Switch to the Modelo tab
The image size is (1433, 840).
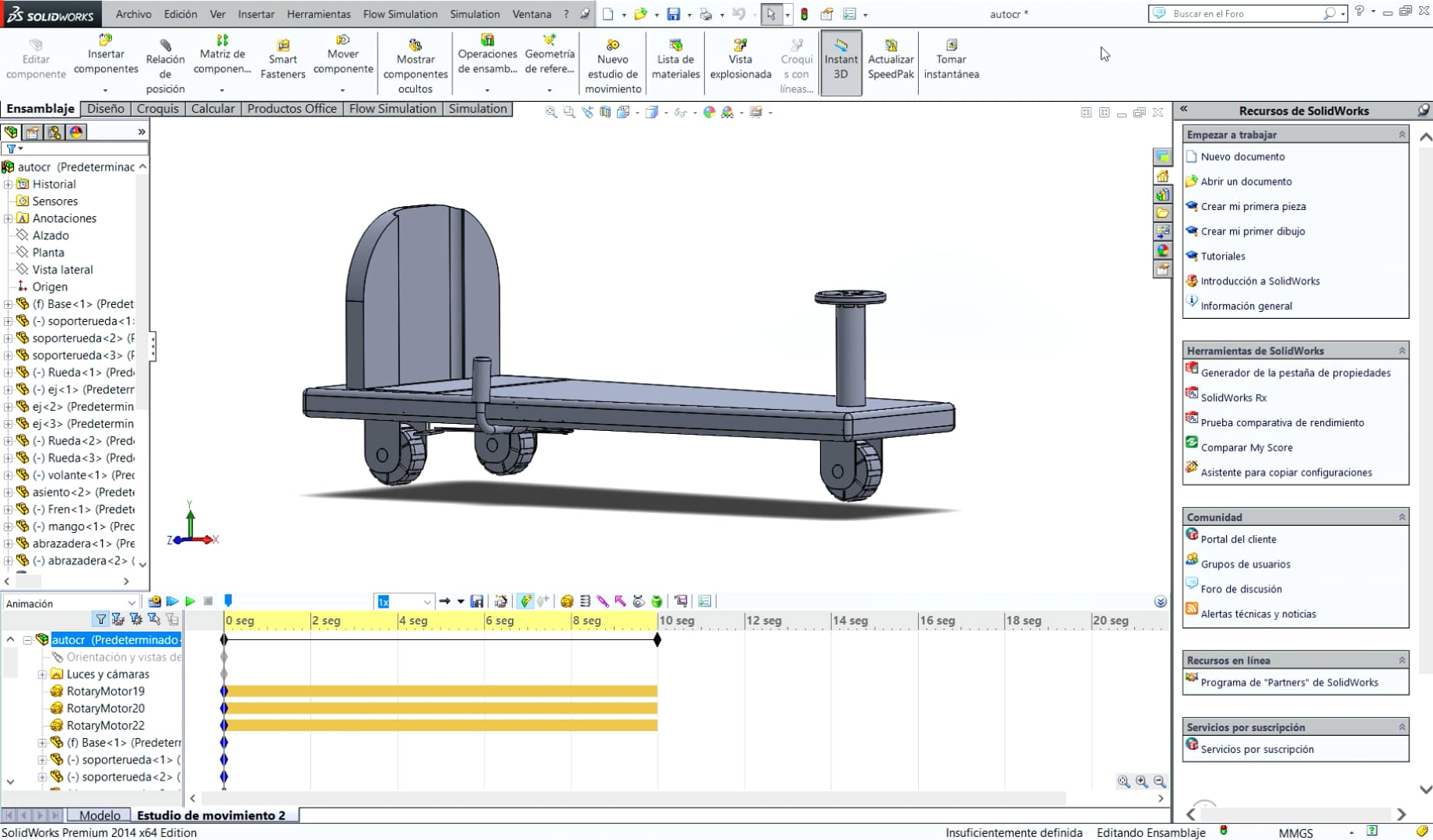coord(99,815)
